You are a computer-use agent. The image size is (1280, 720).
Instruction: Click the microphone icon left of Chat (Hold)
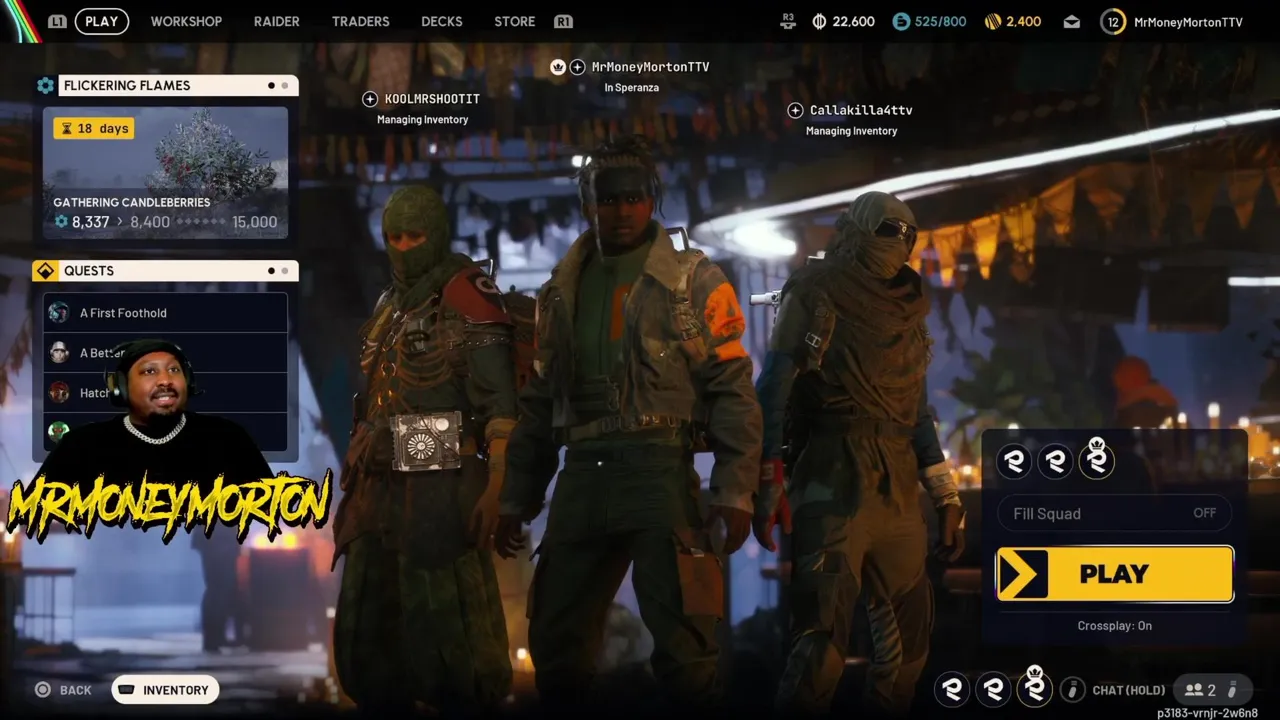[x=1072, y=689]
